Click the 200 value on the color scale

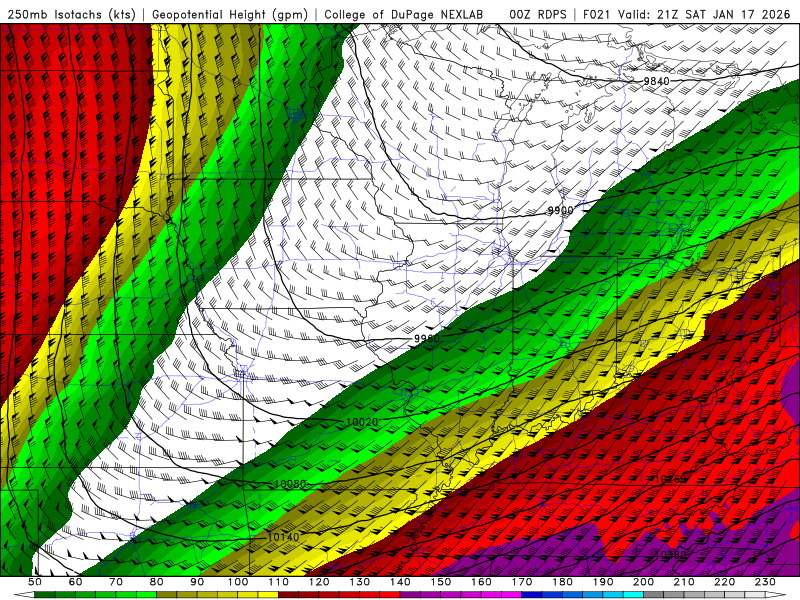pyautogui.click(x=643, y=582)
